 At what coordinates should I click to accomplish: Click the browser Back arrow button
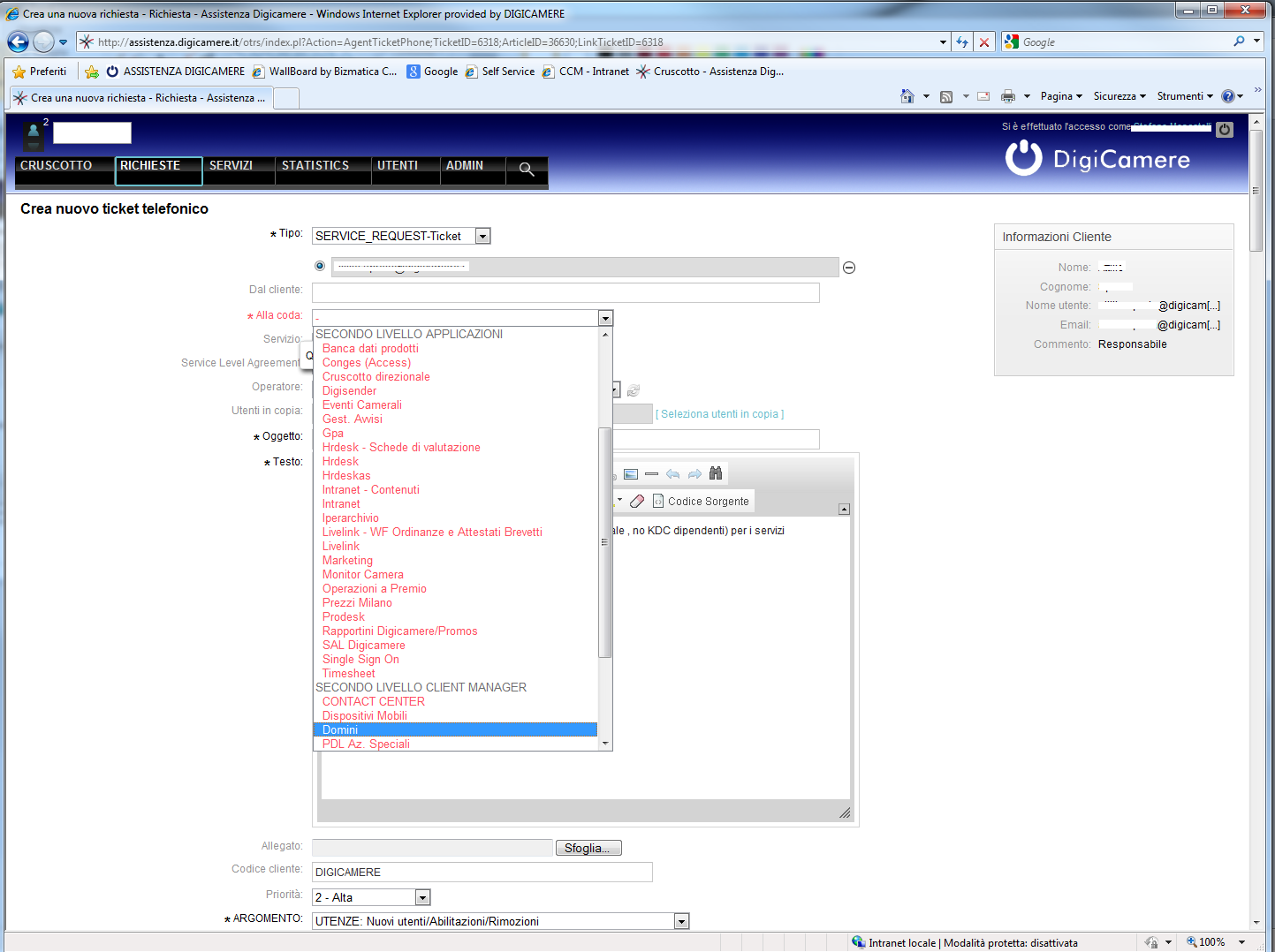pos(18,42)
